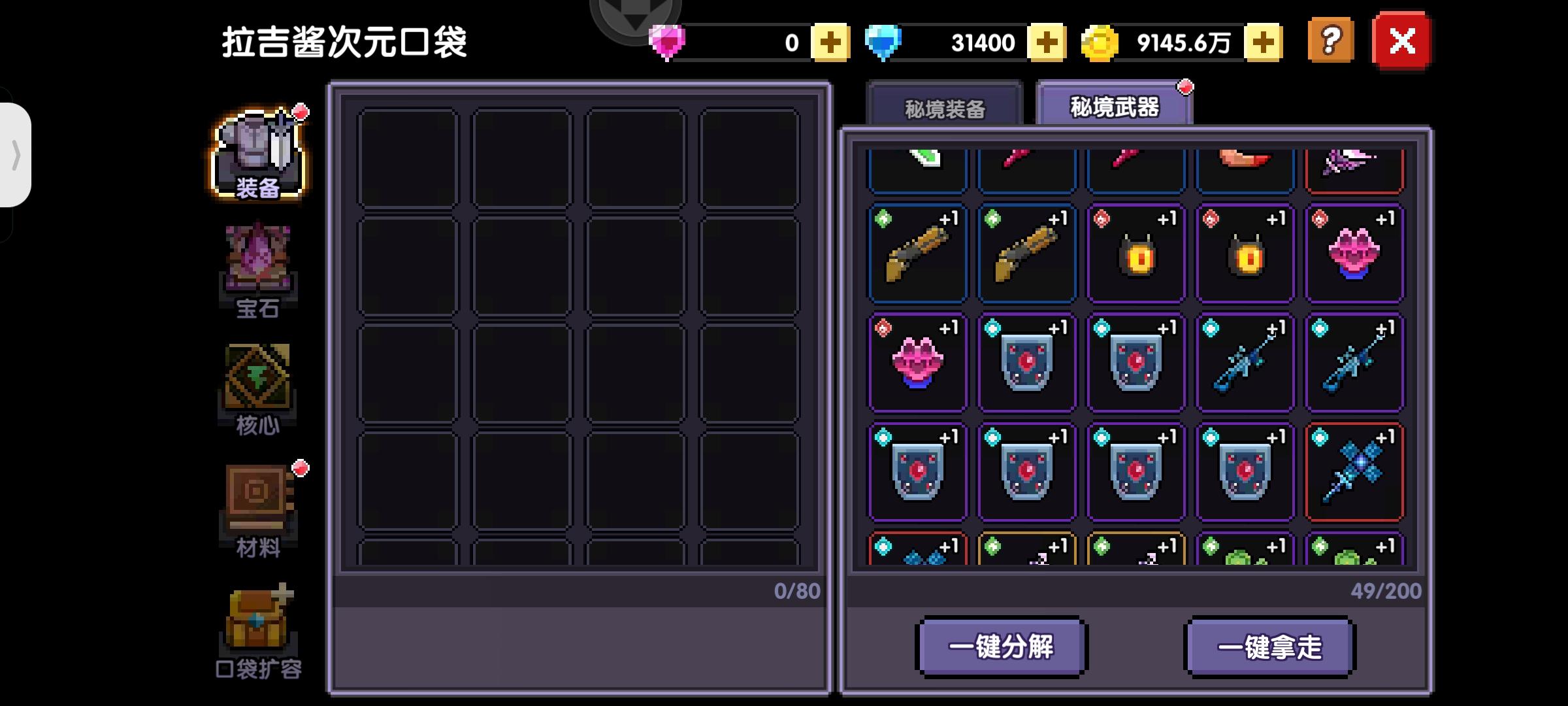
Task: Select the first empty pocket slot
Action: [x=408, y=158]
